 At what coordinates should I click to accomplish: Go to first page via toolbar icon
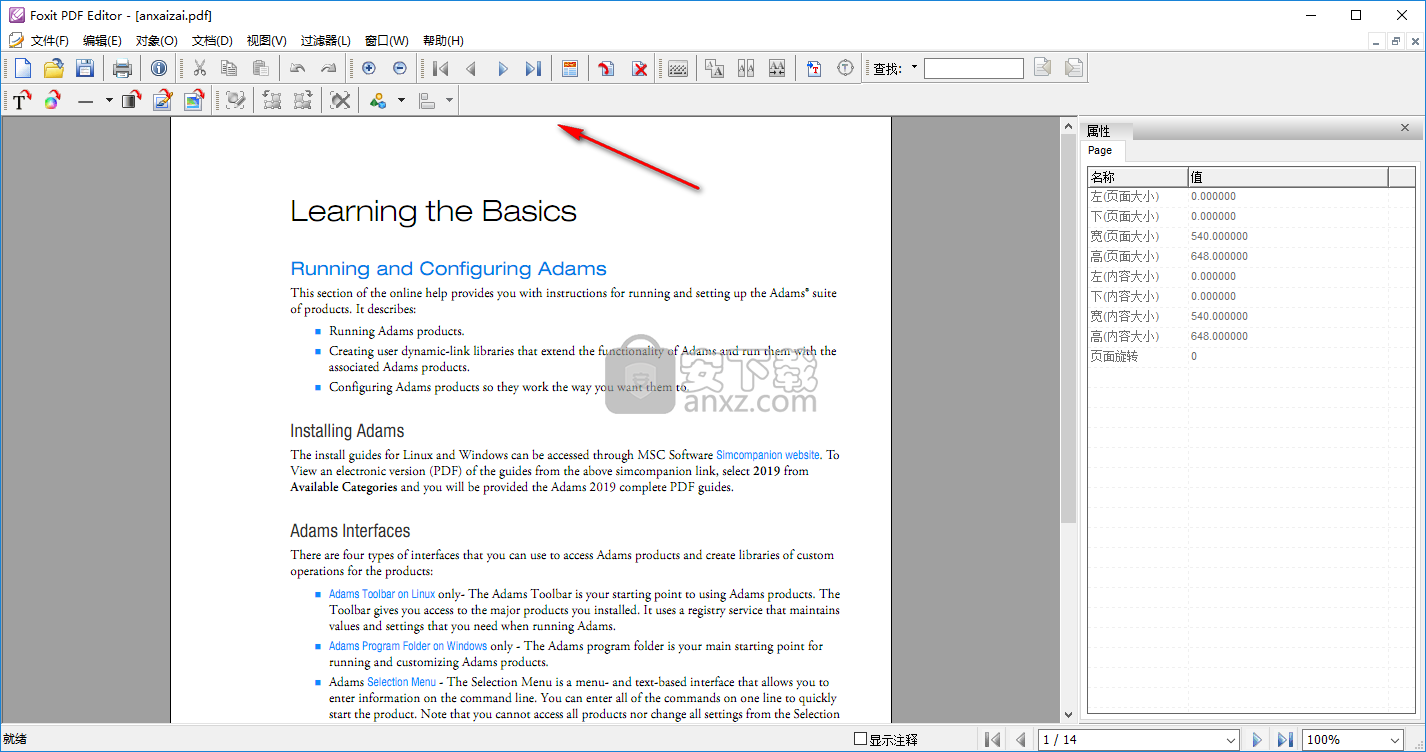pyautogui.click(x=440, y=68)
